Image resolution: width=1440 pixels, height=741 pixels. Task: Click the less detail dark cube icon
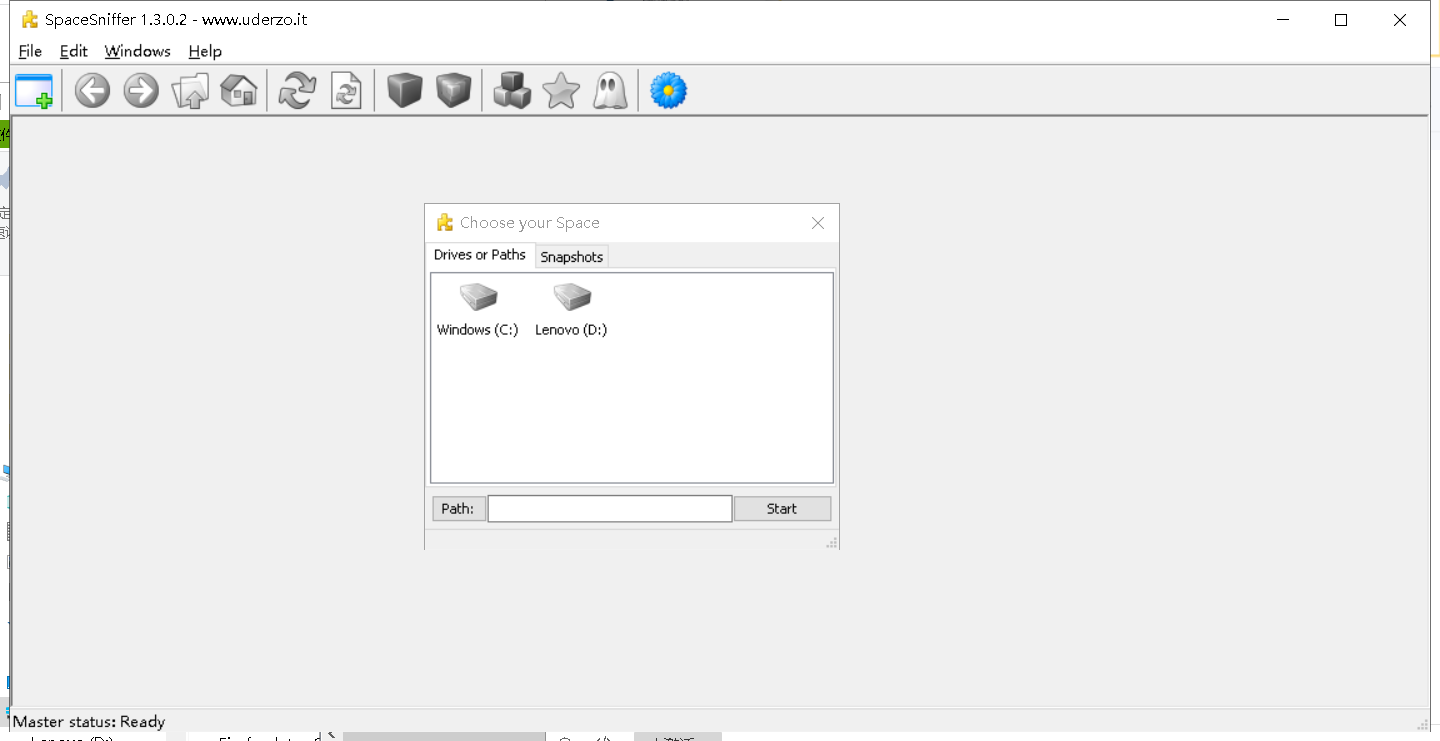pyautogui.click(x=405, y=91)
